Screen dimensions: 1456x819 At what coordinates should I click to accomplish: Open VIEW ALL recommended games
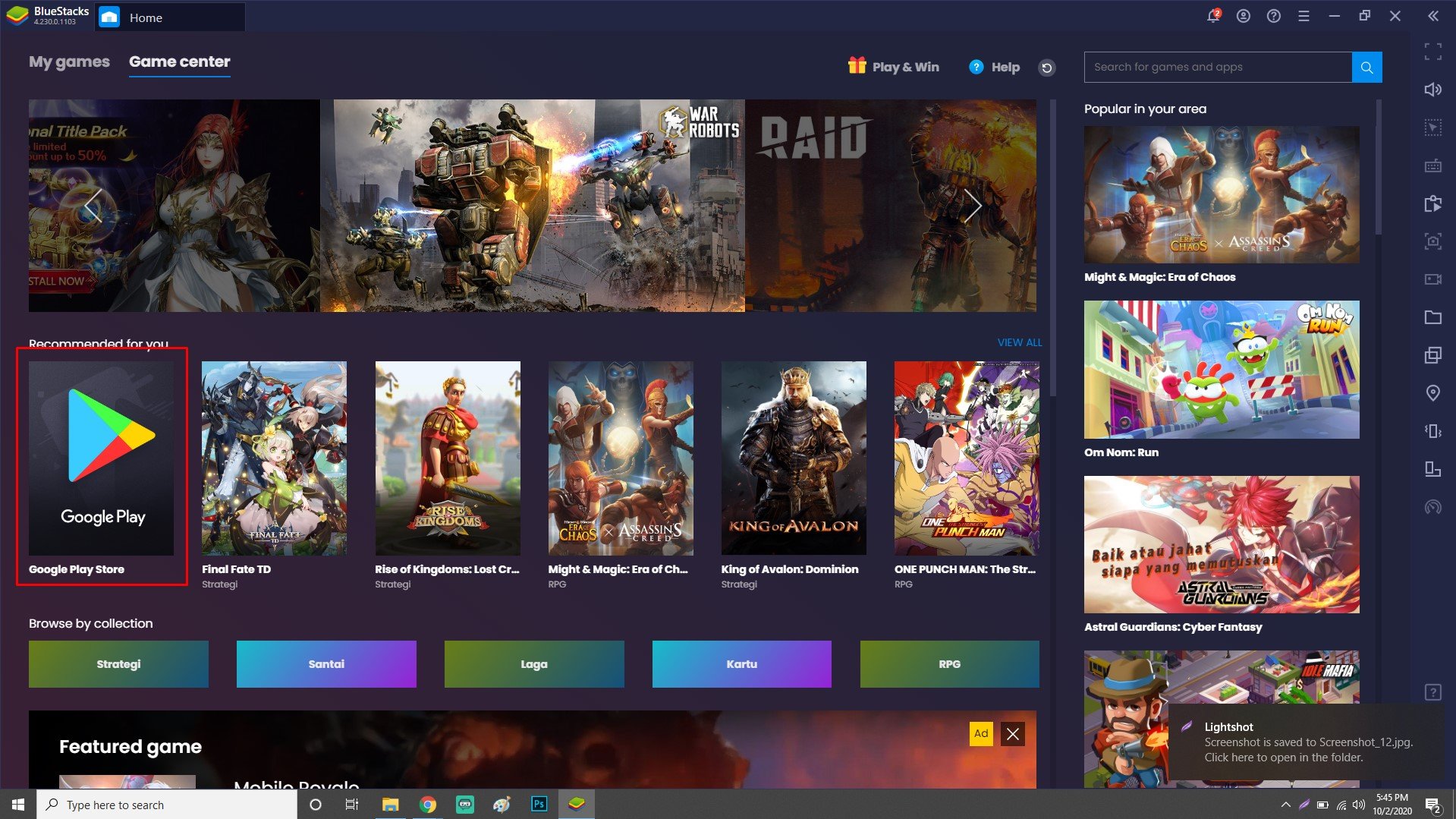[1019, 342]
